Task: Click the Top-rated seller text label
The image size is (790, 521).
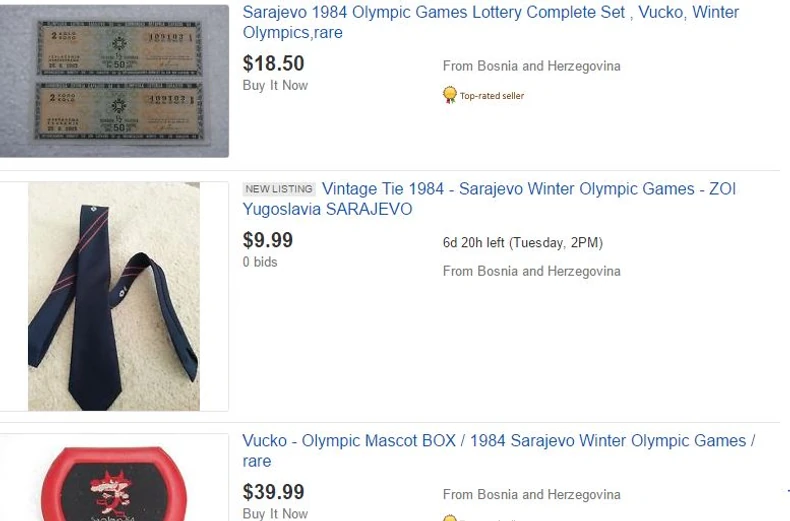Action: click(492, 96)
